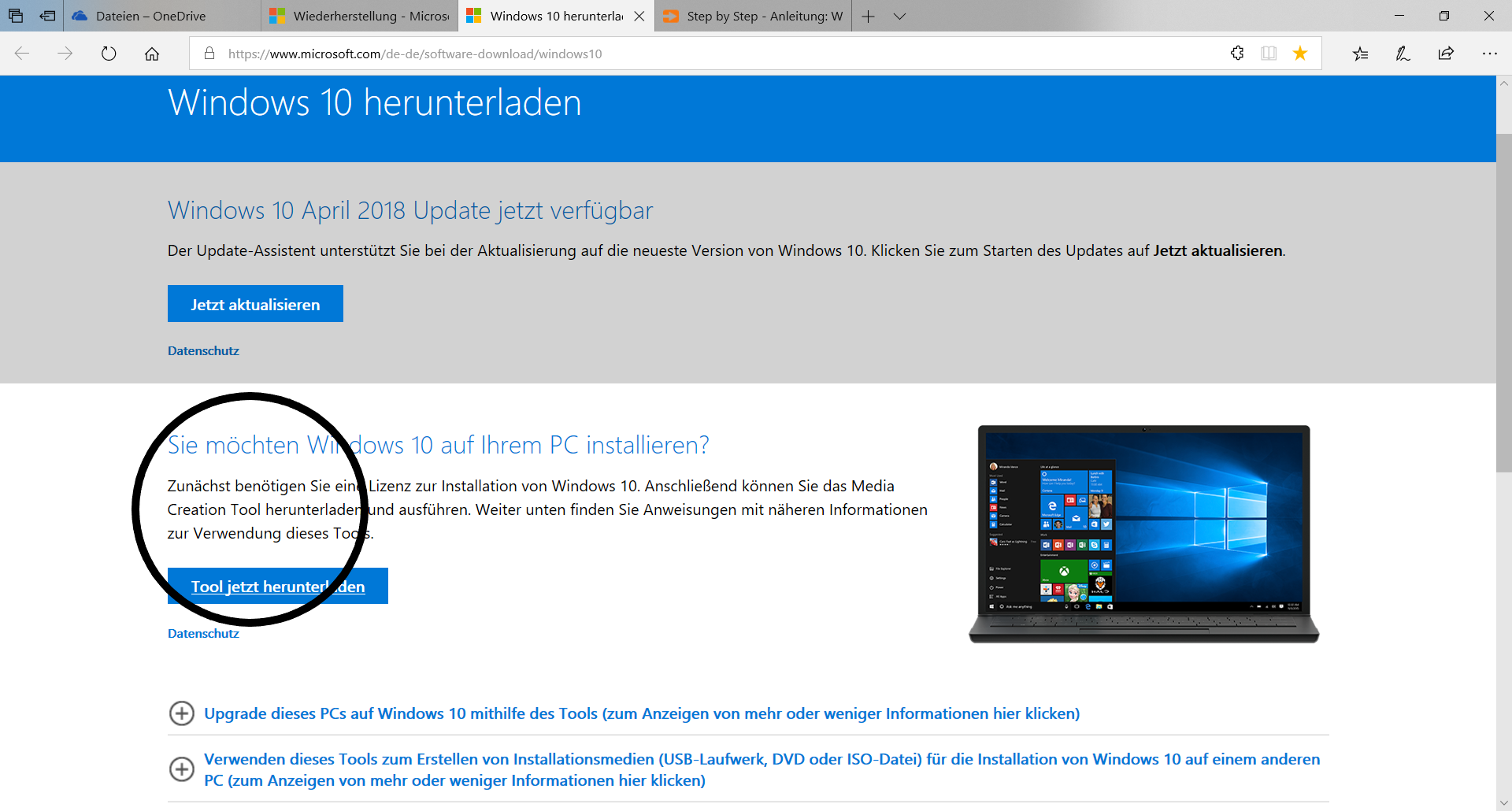Toggle the reading view book icon
The image size is (1512, 811).
click(x=1269, y=53)
